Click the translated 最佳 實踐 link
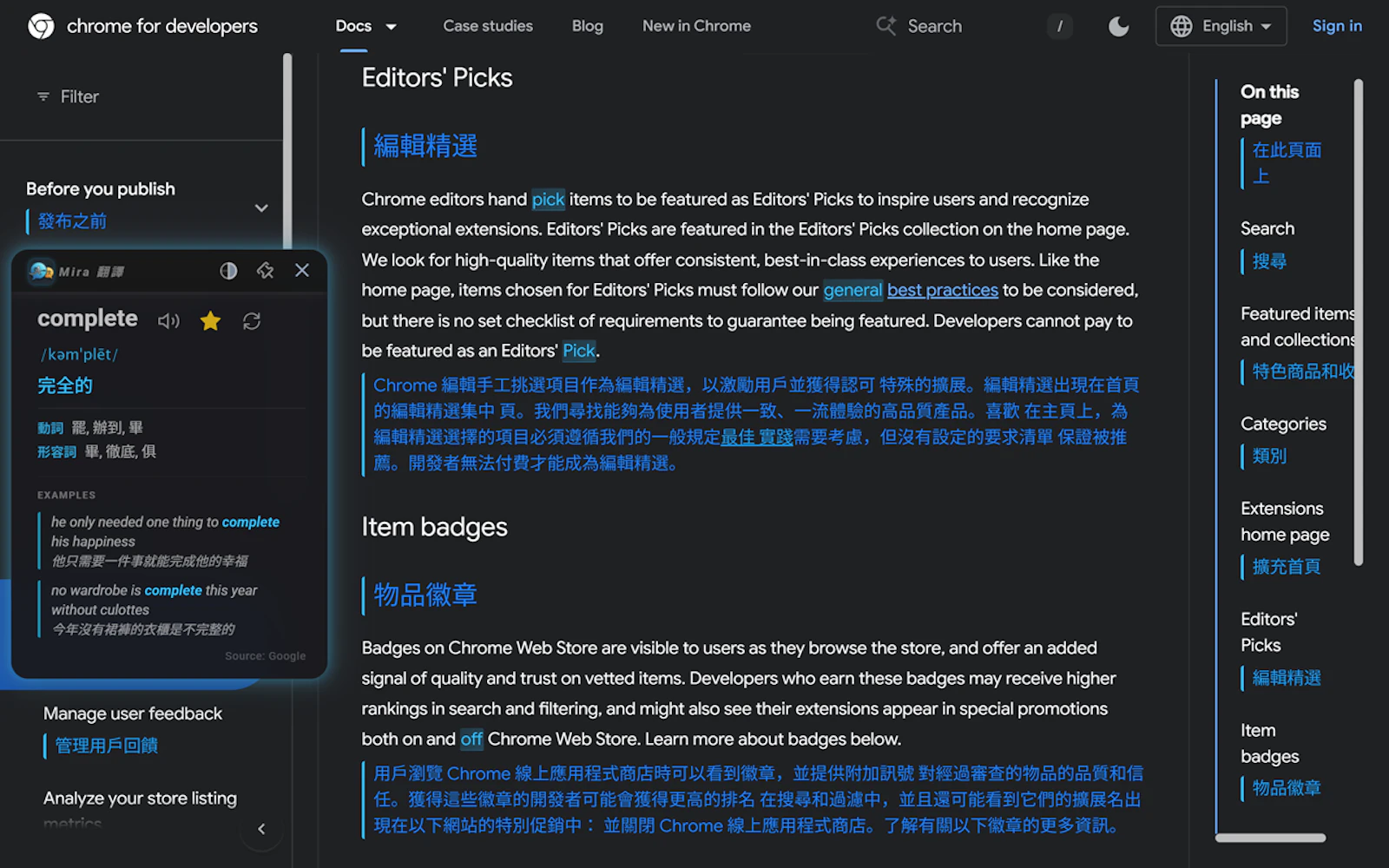 [757, 437]
